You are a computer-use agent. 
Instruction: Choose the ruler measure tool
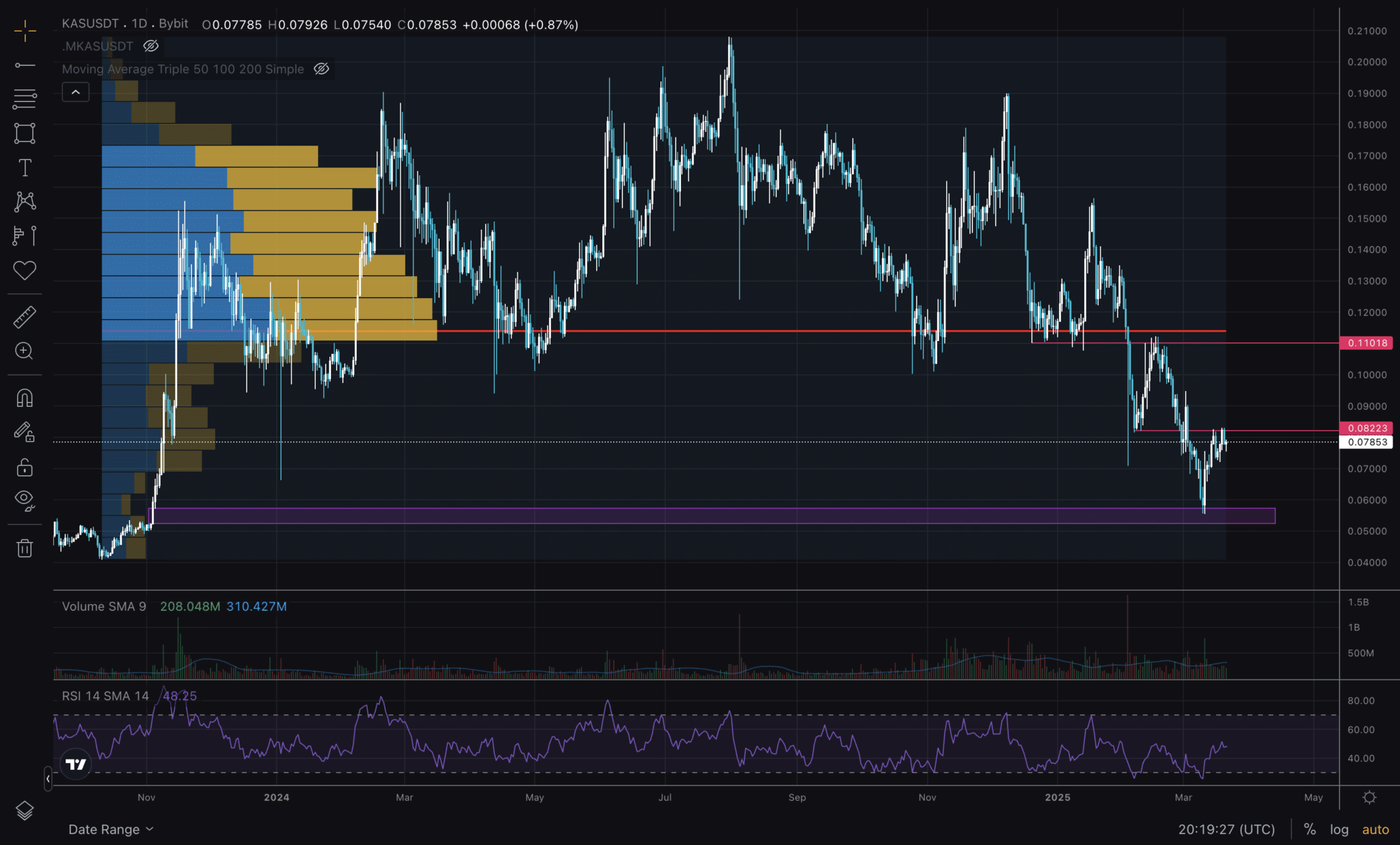click(25, 317)
